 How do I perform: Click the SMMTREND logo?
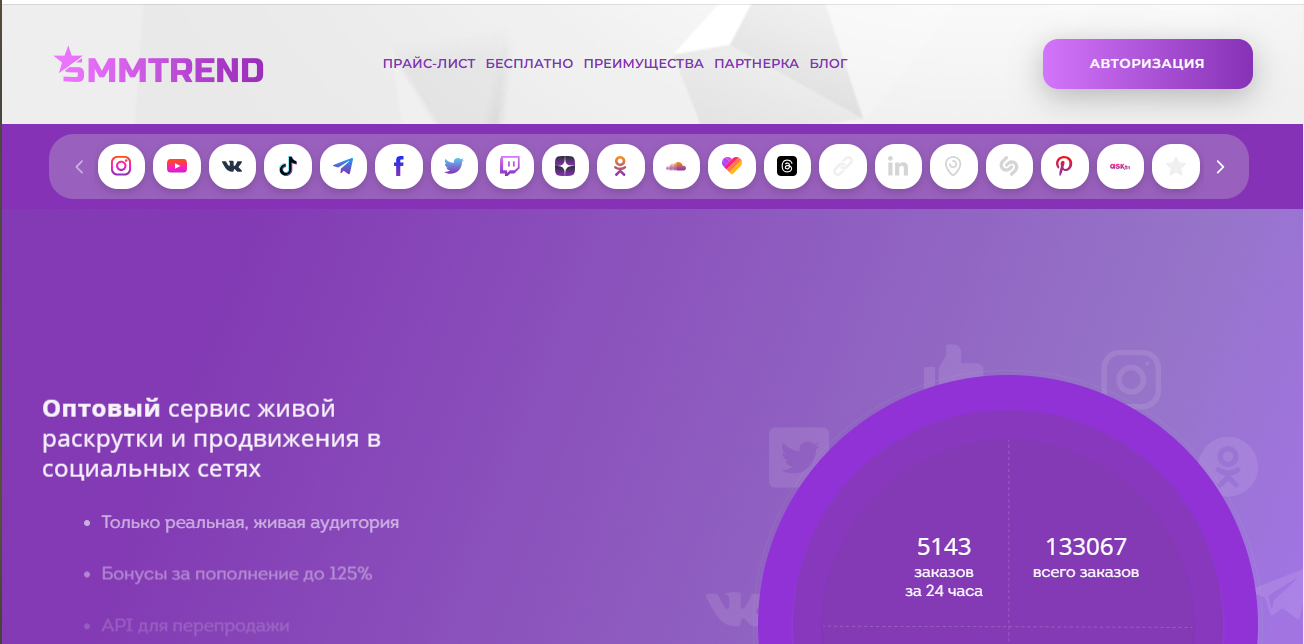coord(158,65)
